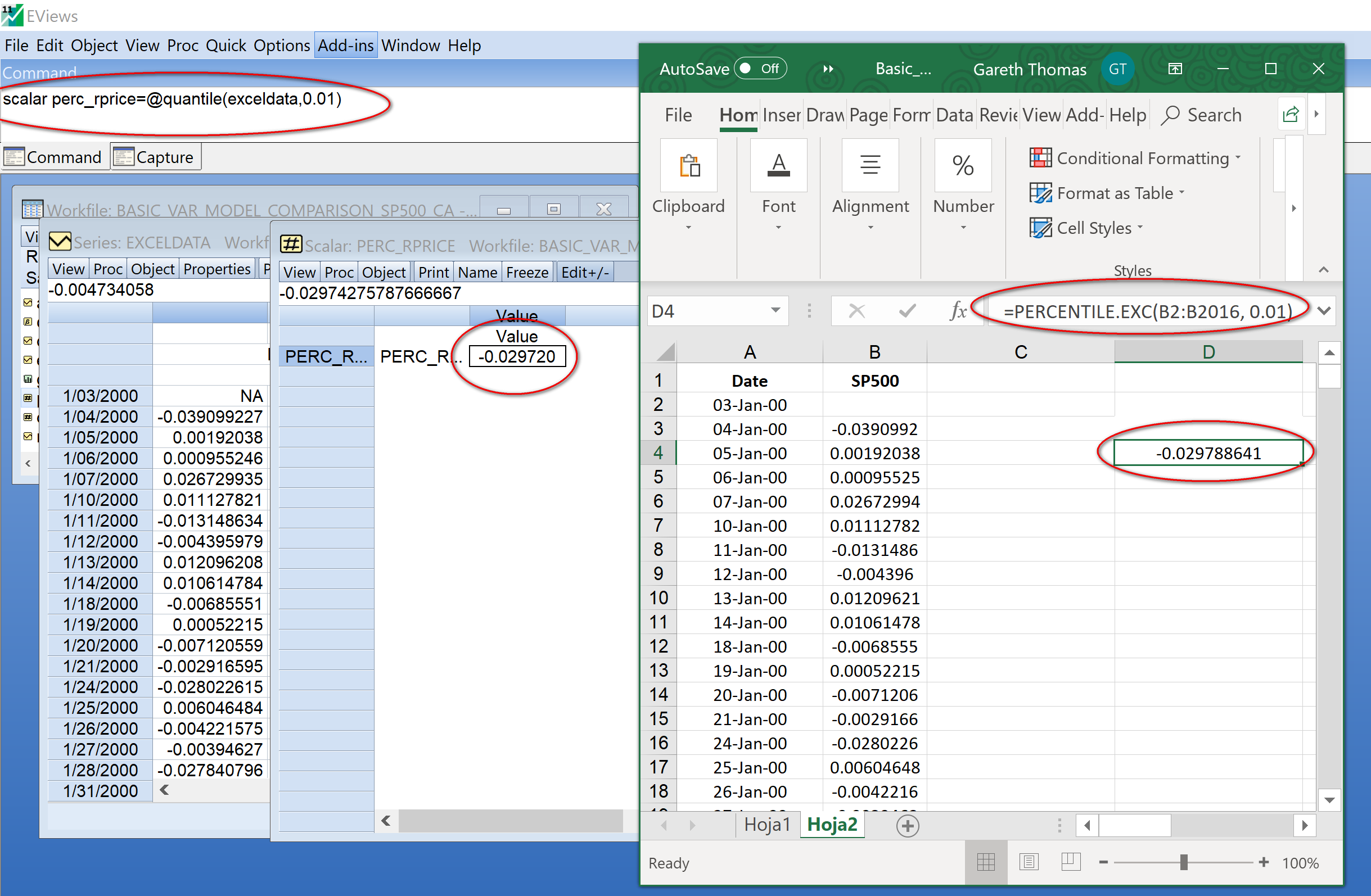The image size is (1371, 896).
Task: Expand the Clipboard group arrow
Action: pos(688,228)
